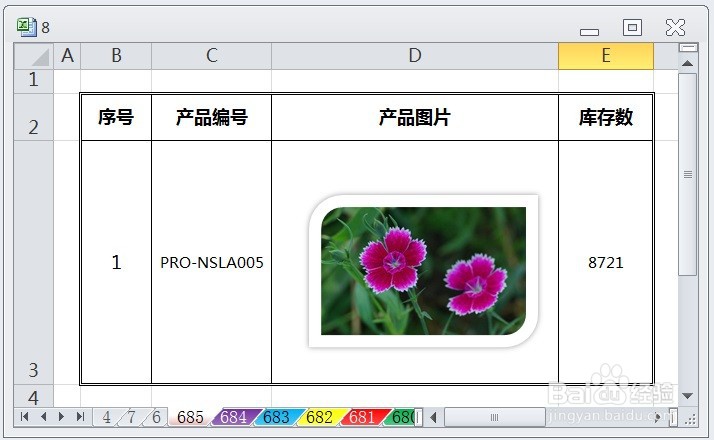
Task: Click the stock value 8721 cell
Action: point(606,262)
